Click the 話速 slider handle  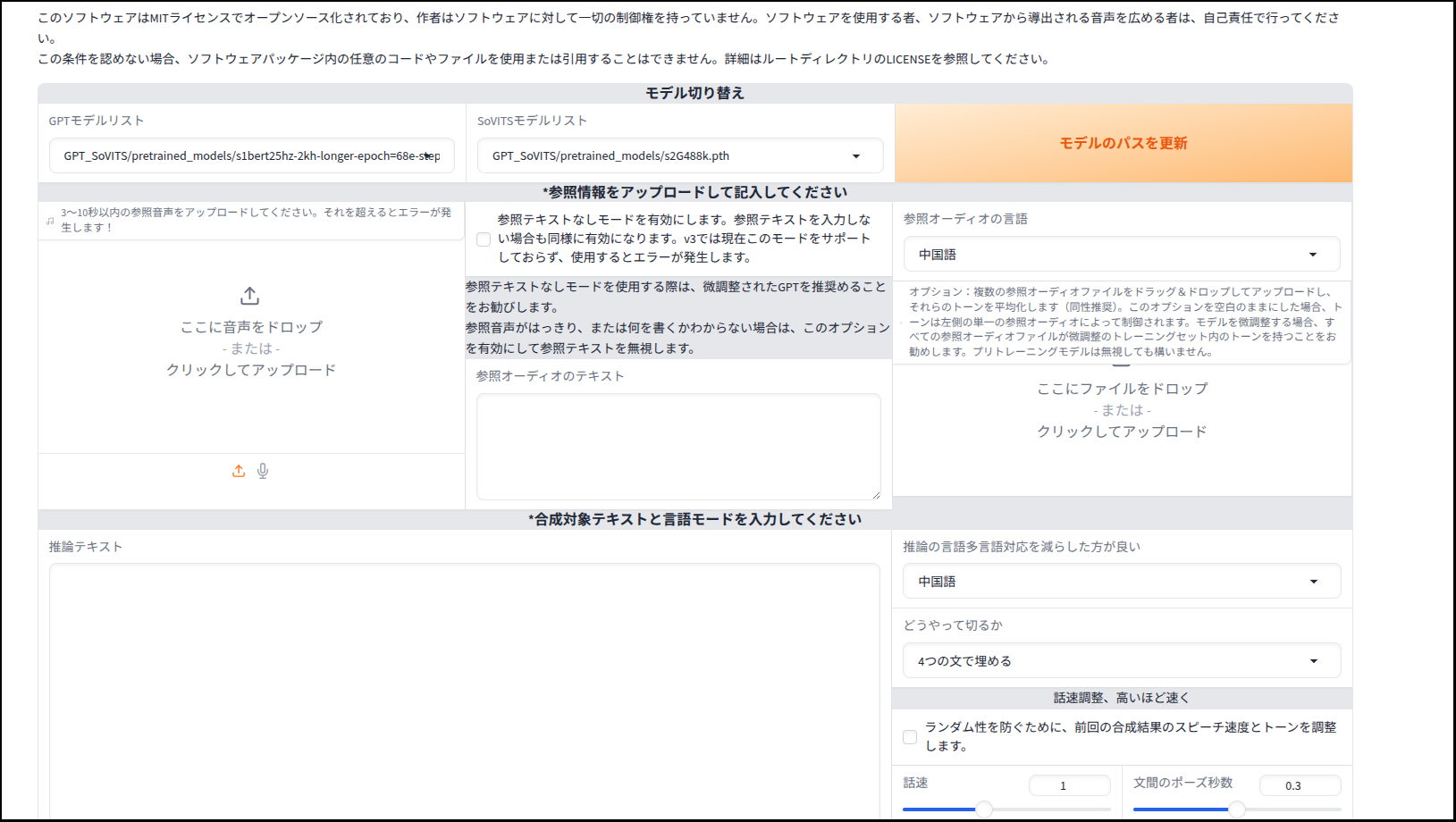click(x=984, y=809)
